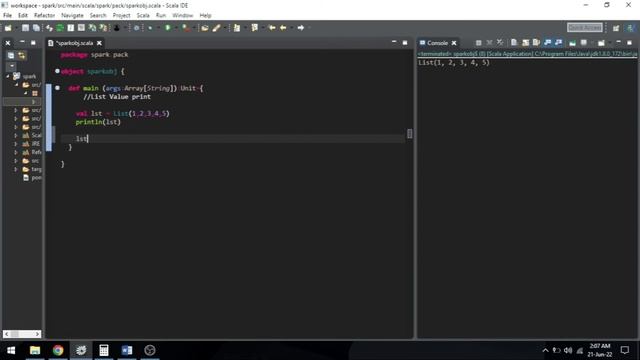The height and width of the screenshot is (360, 640).
Task: Select the spark project in Package Explorer
Action: (x=25, y=76)
